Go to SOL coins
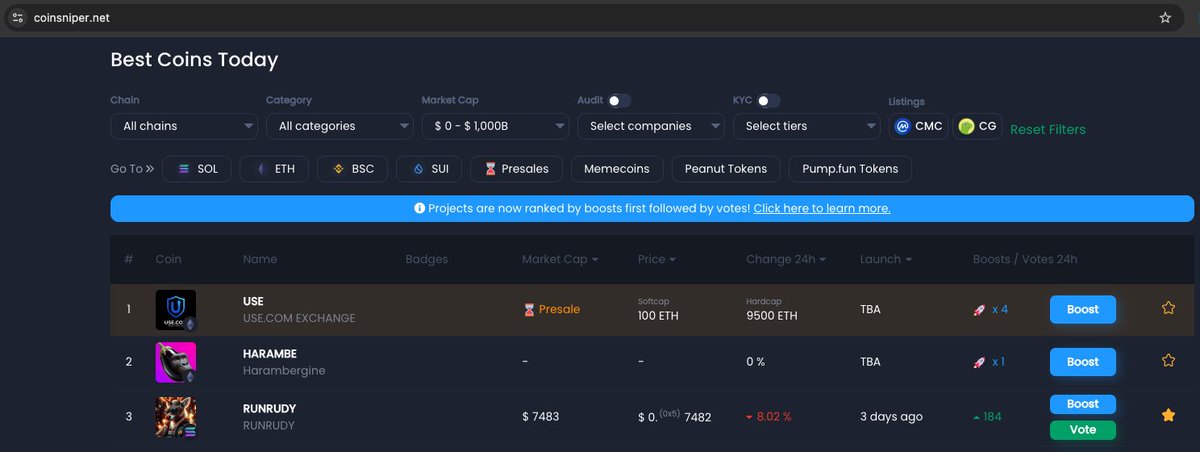The image size is (1200, 452). (197, 169)
